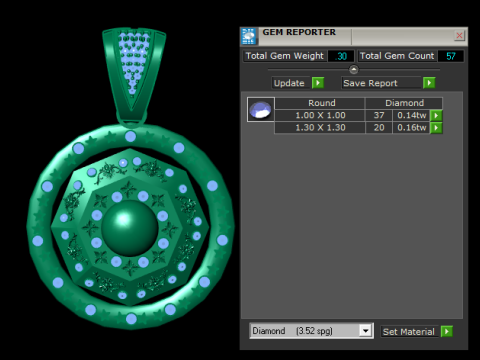Click the Total Gem Count label
480x360 pixels.
click(397, 56)
